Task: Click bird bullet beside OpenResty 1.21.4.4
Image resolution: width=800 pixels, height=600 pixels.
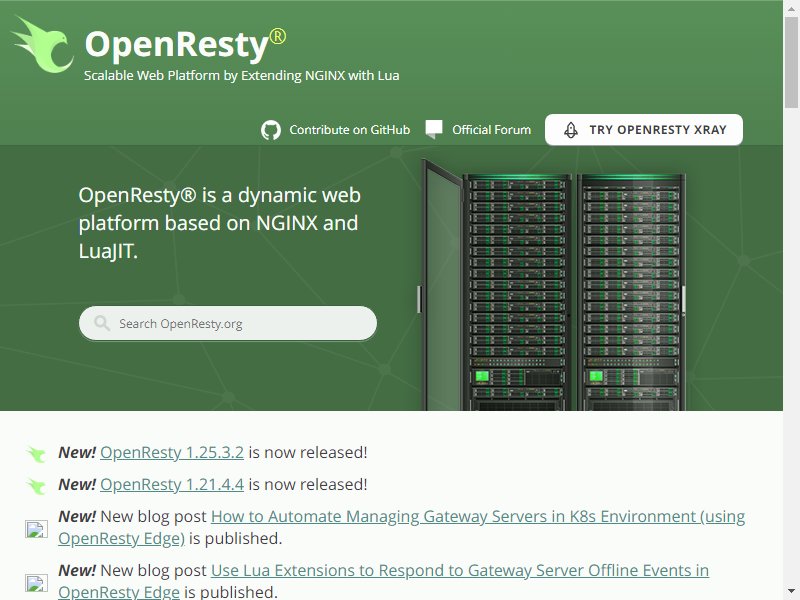Action: (x=36, y=486)
